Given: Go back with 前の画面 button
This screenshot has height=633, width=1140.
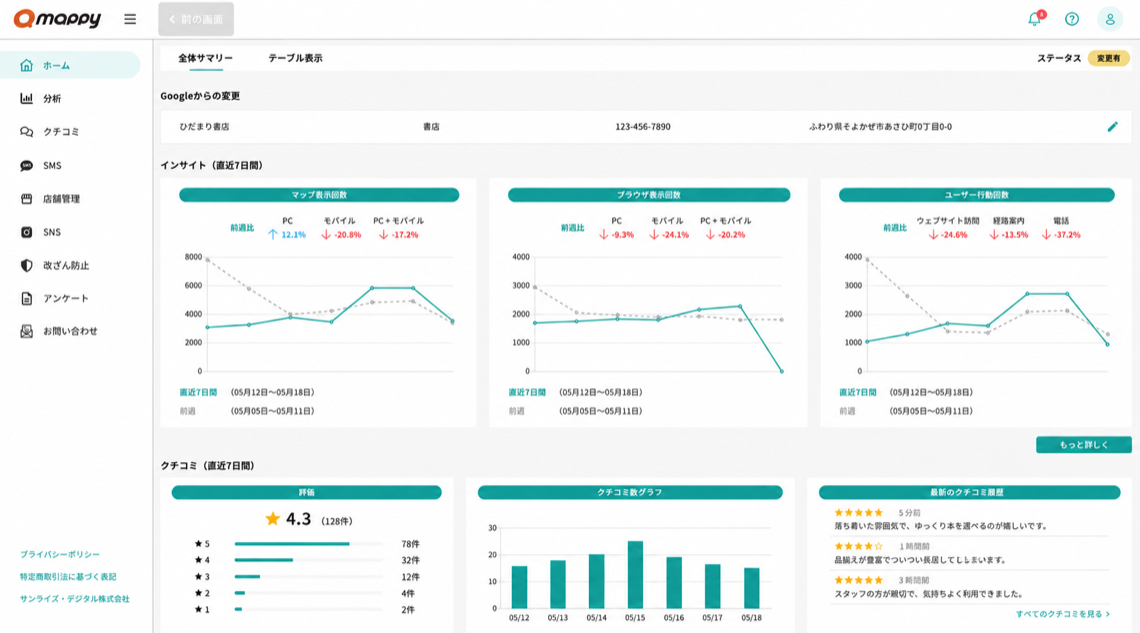Looking at the screenshot, I should pyautogui.click(x=196, y=20).
